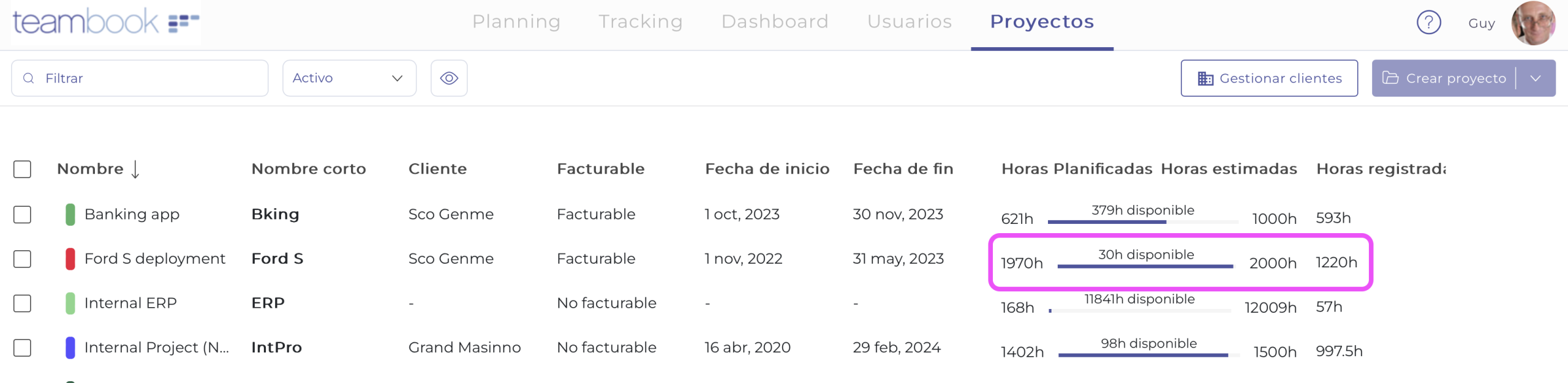Tick the checkbox next to Internal ERP
This screenshot has height=383, width=1568.
click(22, 303)
